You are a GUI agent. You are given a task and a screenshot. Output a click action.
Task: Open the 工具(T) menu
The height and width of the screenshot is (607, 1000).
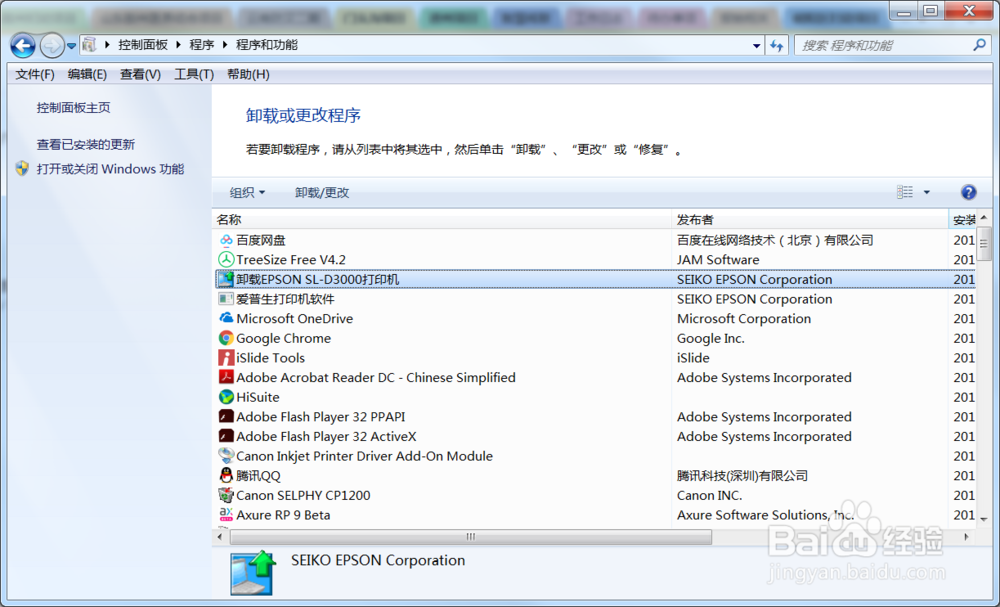(194, 75)
